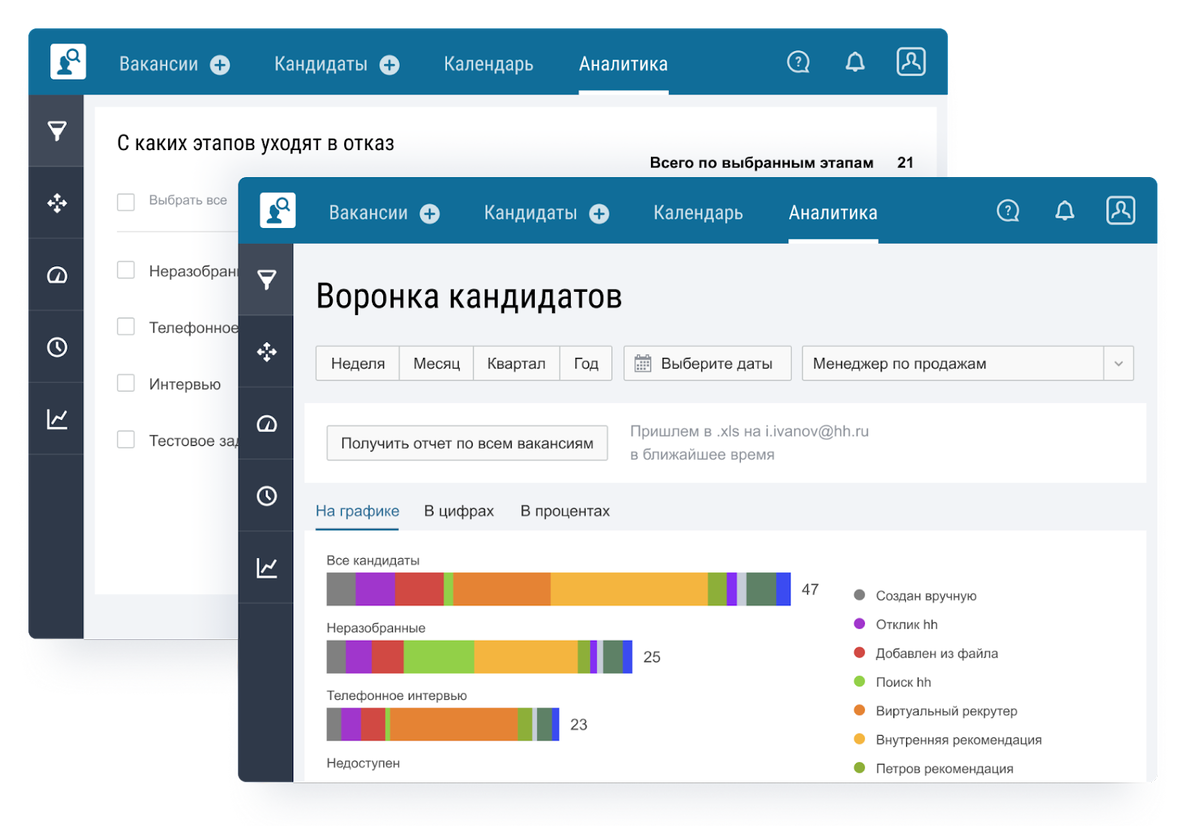This screenshot has width=1200, height=826.
Task: Click Получить отчет по всем вакансиям
Action: pyautogui.click(x=467, y=443)
